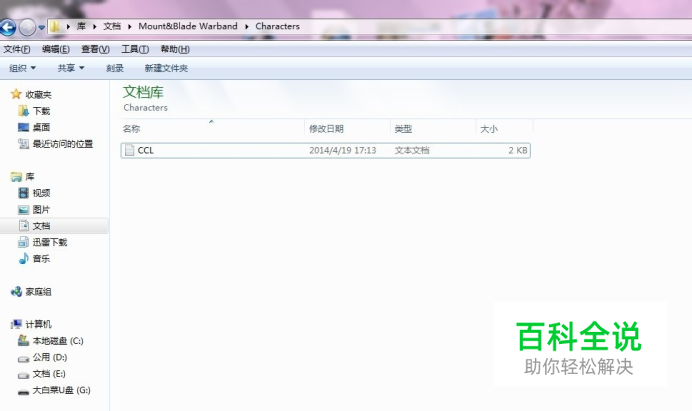Open 最近访问的位置 icon in favorites
Image resolution: width=692 pixels, height=411 pixels.
point(23,143)
